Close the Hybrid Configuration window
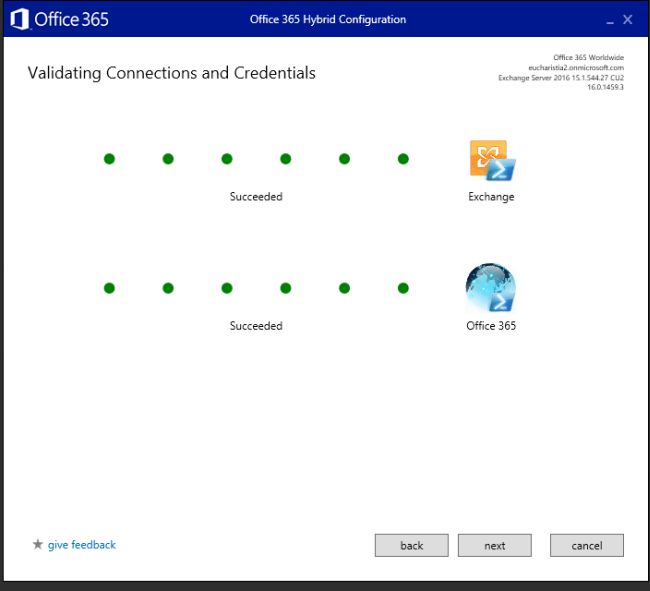This screenshot has height=591, width=650. [628, 19]
